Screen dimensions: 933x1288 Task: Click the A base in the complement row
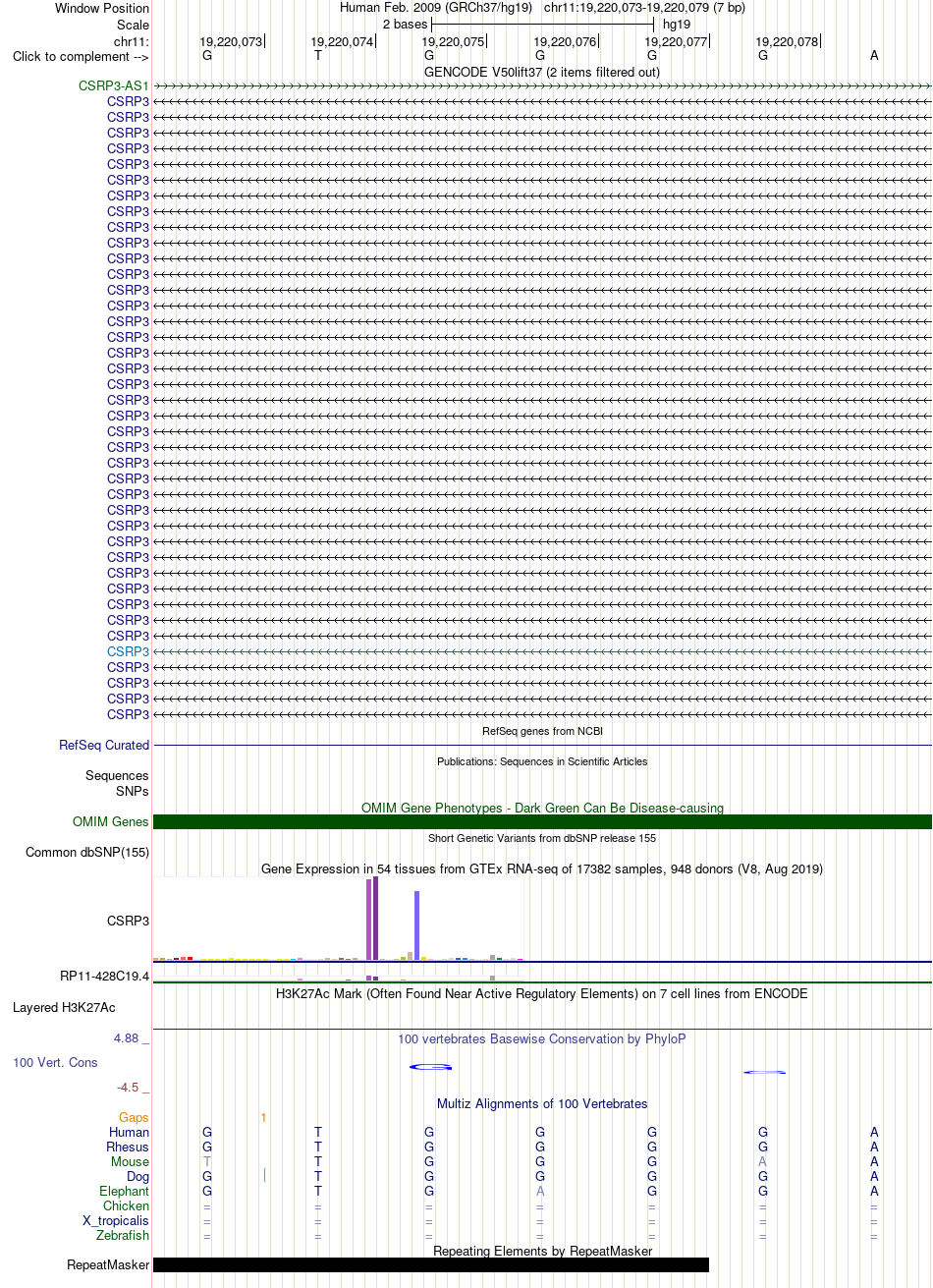point(874,56)
